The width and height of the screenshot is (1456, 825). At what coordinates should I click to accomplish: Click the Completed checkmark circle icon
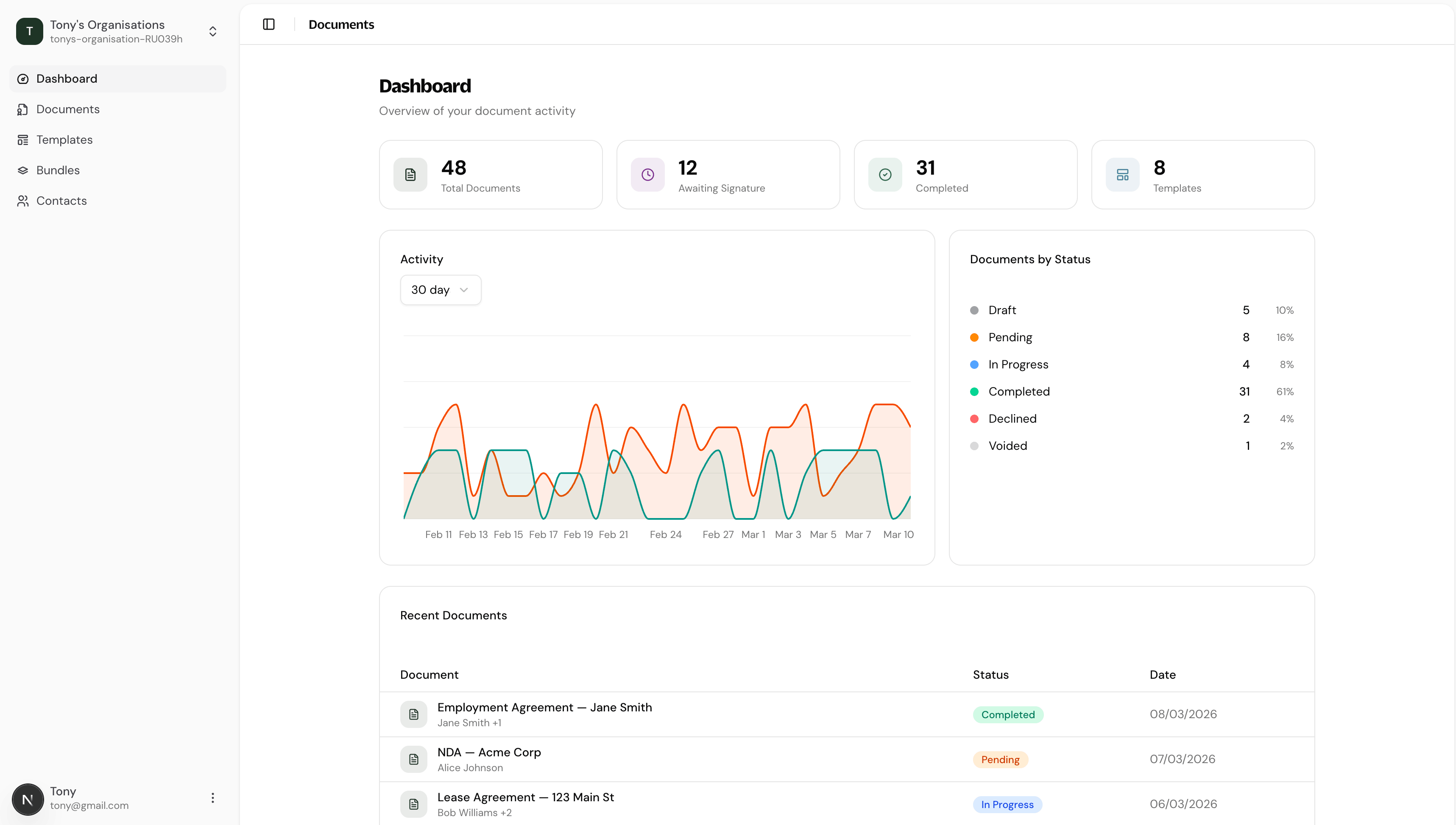click(885, 175)
